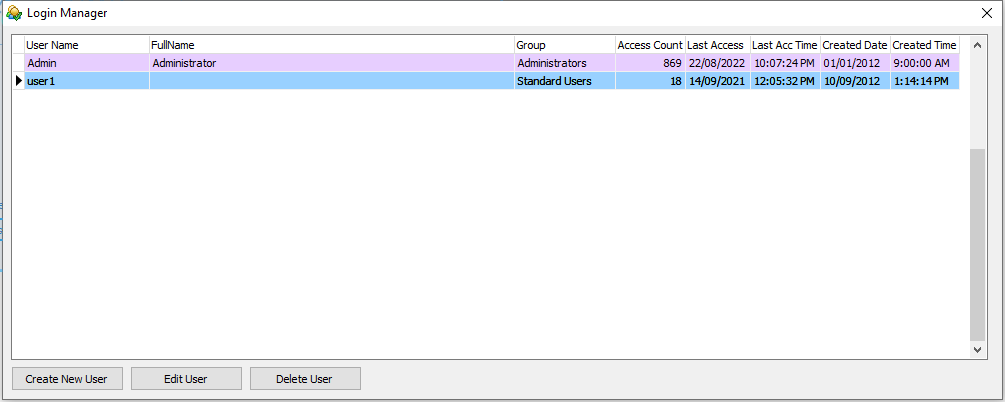Click the FullName column header
The image size is (1005, 402).
tap(330, 45)
